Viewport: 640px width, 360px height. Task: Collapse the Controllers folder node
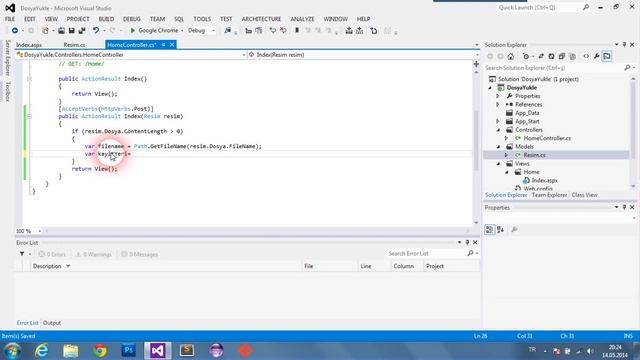tap(498, 130)
